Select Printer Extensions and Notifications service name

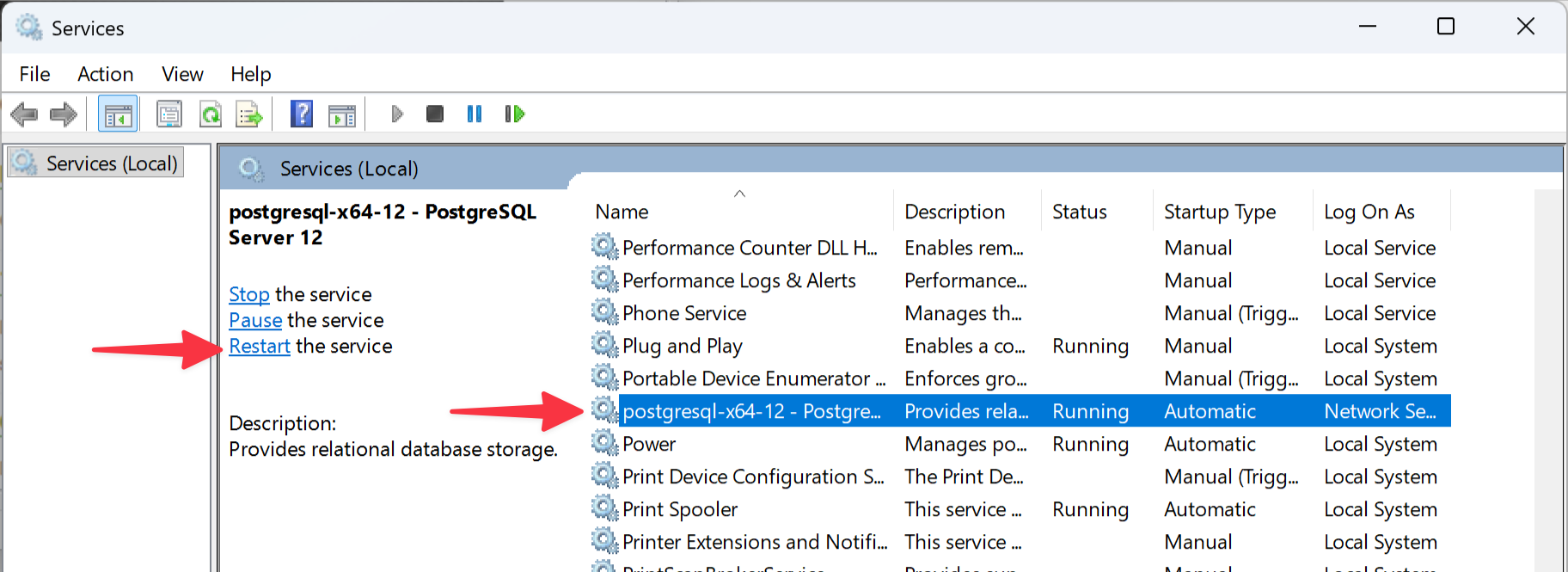coord(755,542)
